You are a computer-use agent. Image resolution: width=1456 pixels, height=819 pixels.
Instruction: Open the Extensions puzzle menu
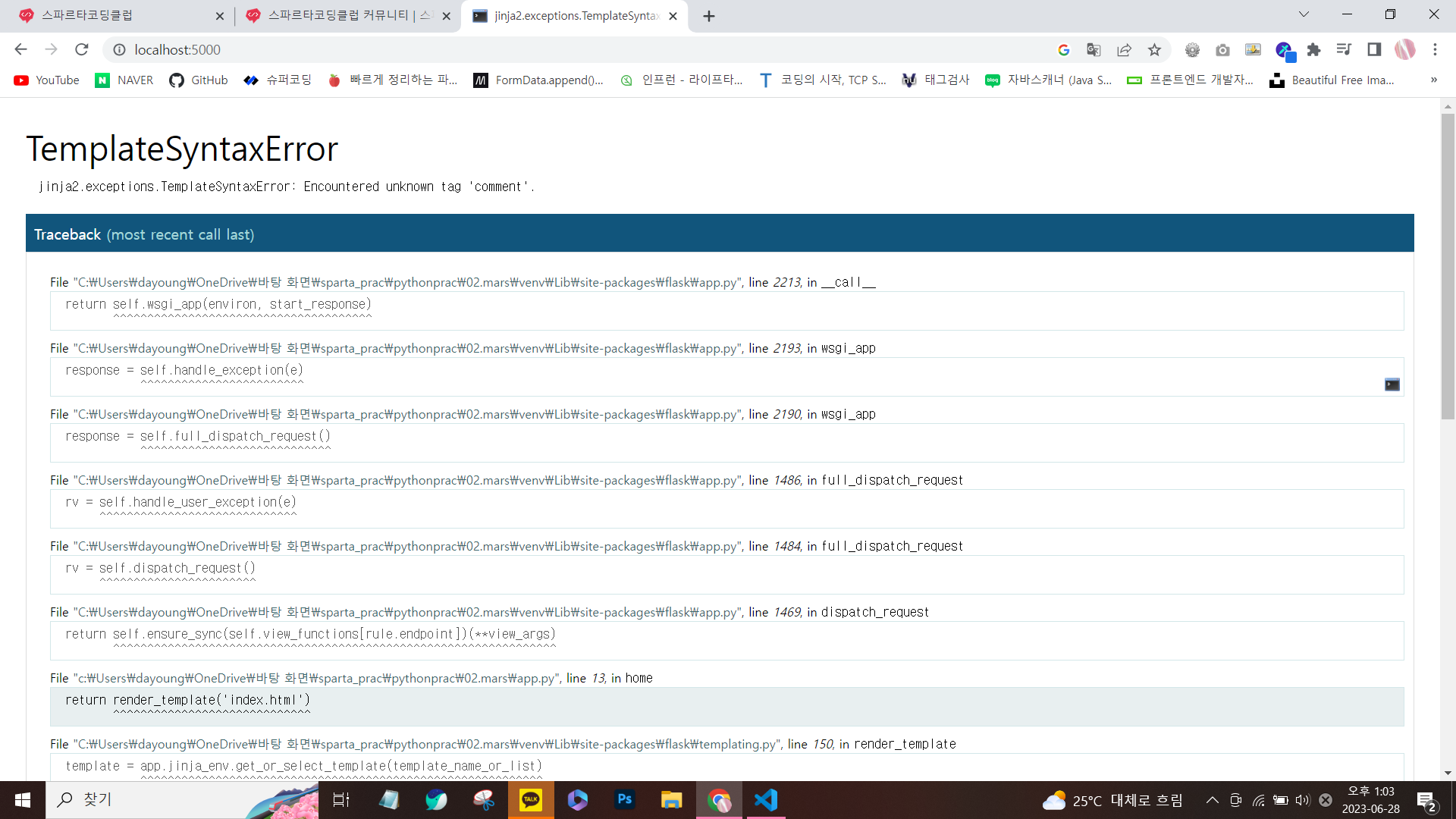coord(1314,49)
